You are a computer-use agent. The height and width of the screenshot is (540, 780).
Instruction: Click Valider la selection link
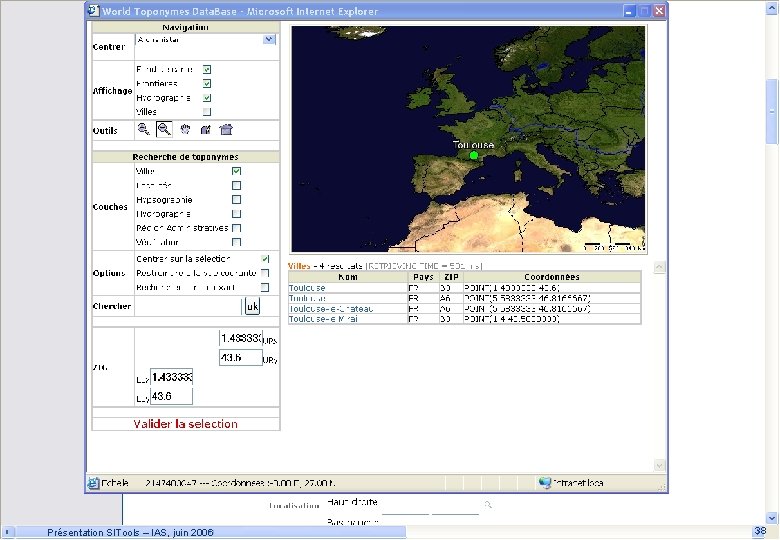185,424
